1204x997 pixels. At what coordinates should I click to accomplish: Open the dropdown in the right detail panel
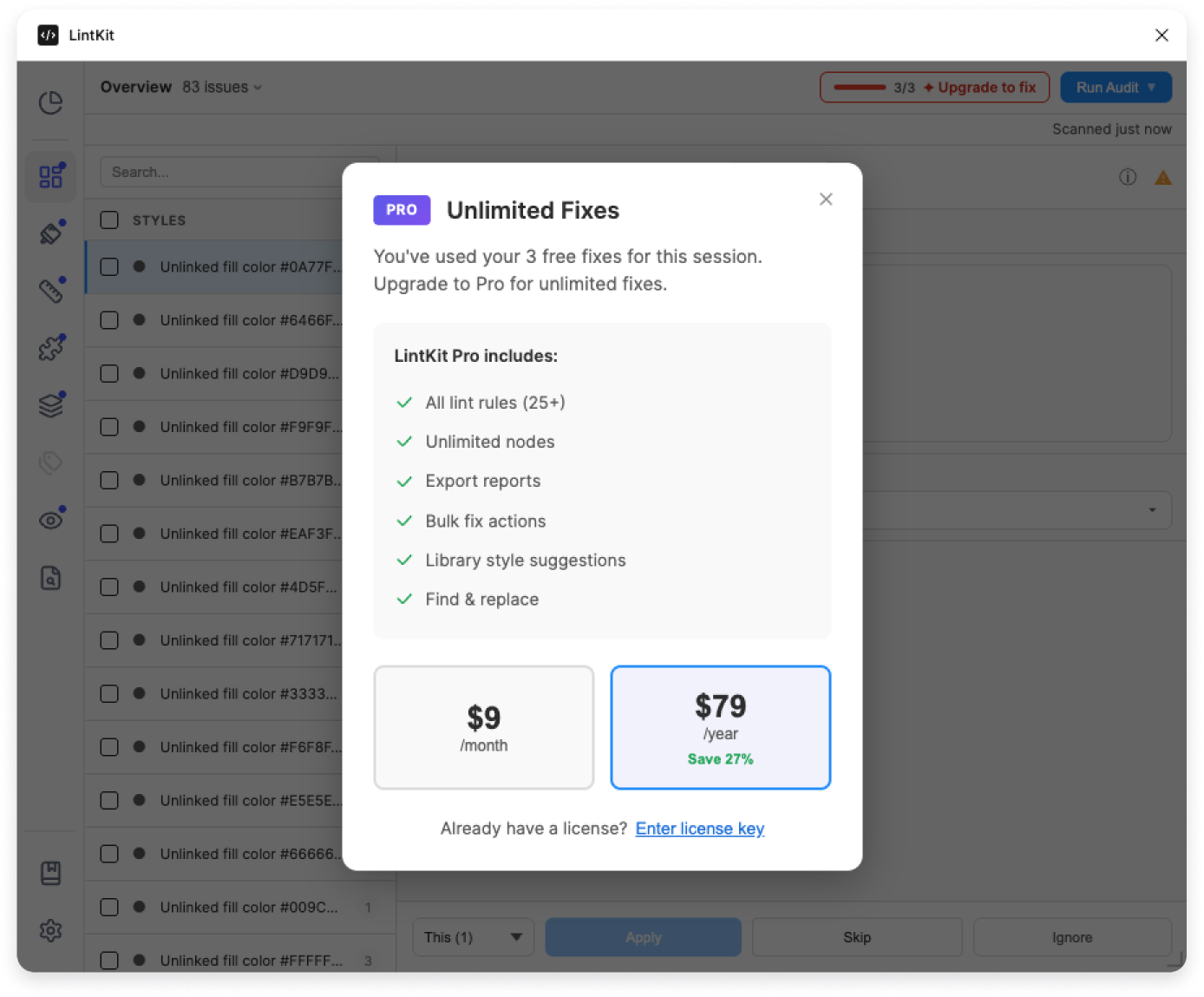coord(1018,510)
